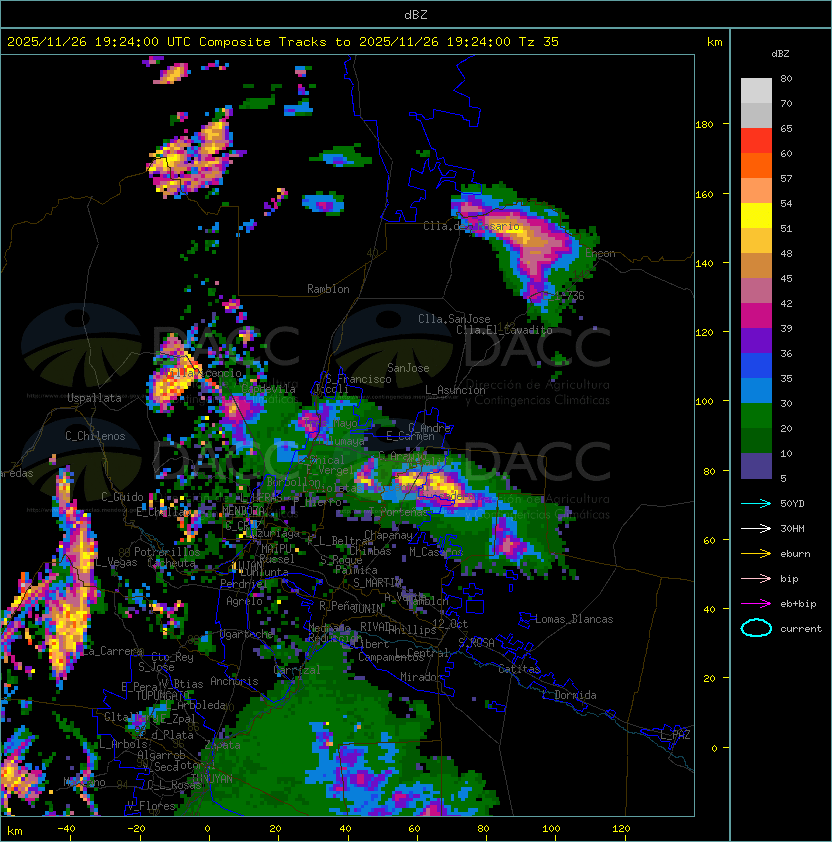832x842 pixels.
Task: Click the 'current' legend label
Action: click(801, 629)
